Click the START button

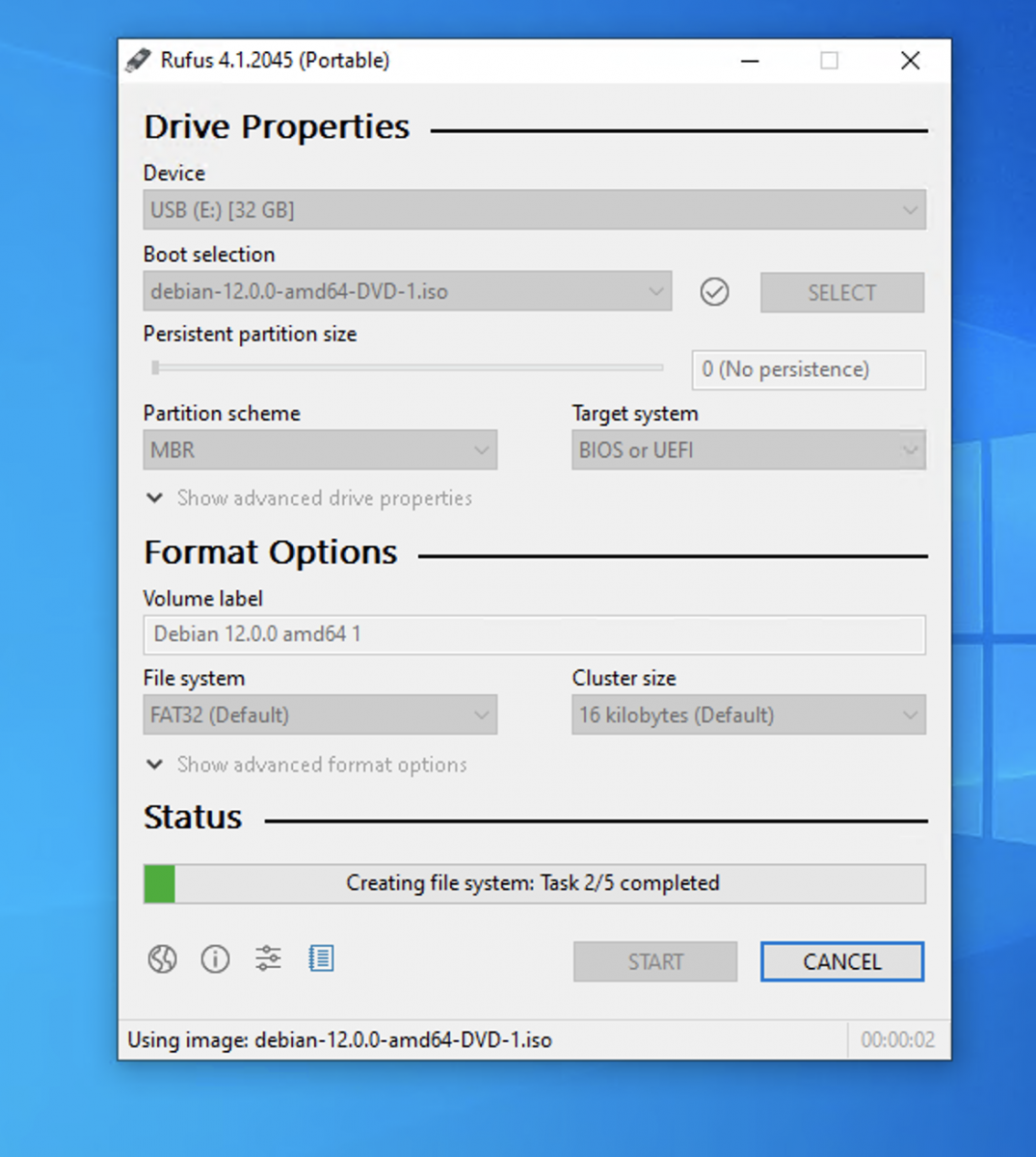pyautogui.click(x=655, y=961)
